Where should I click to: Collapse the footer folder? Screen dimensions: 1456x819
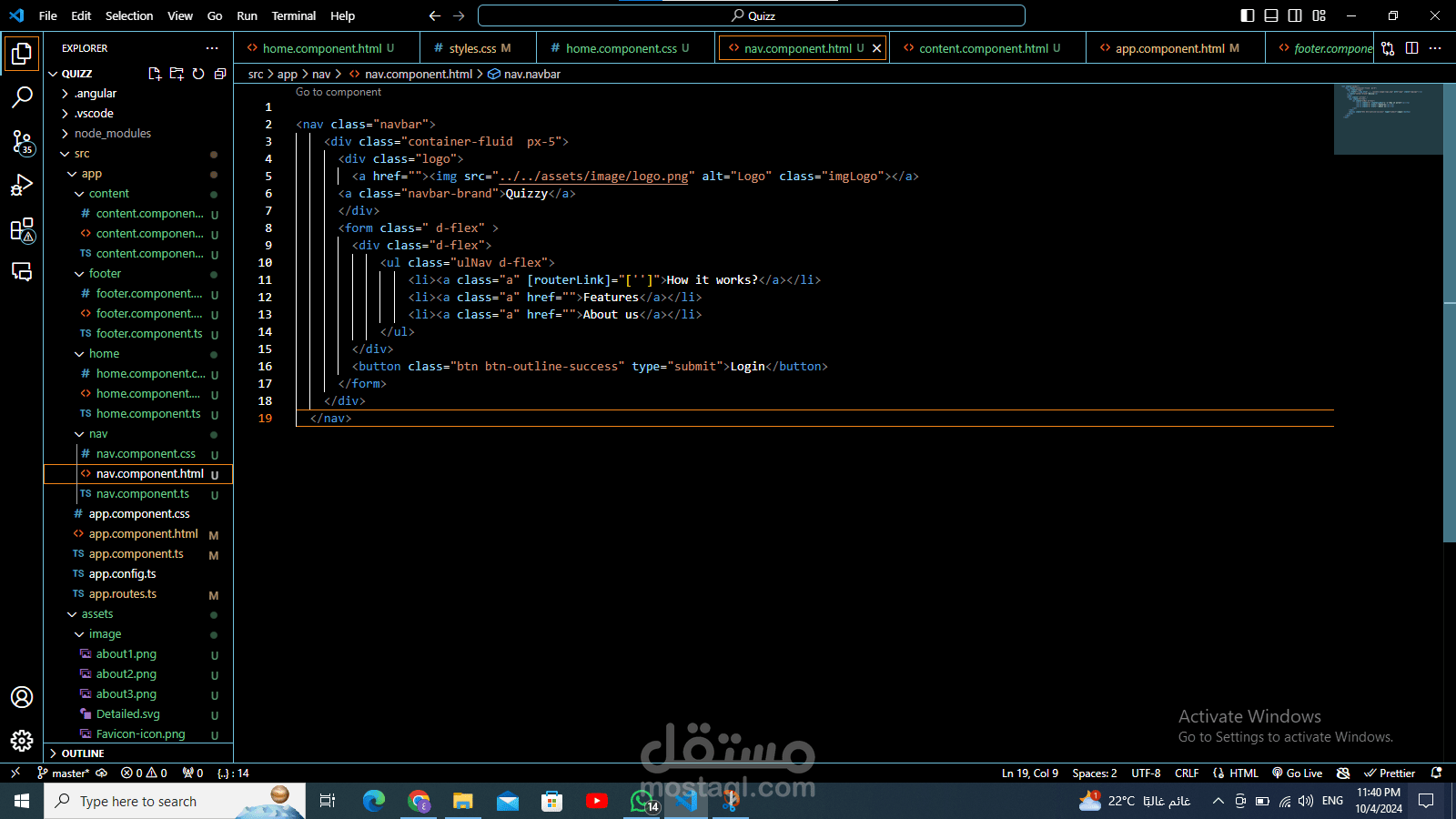click(138, 274)
